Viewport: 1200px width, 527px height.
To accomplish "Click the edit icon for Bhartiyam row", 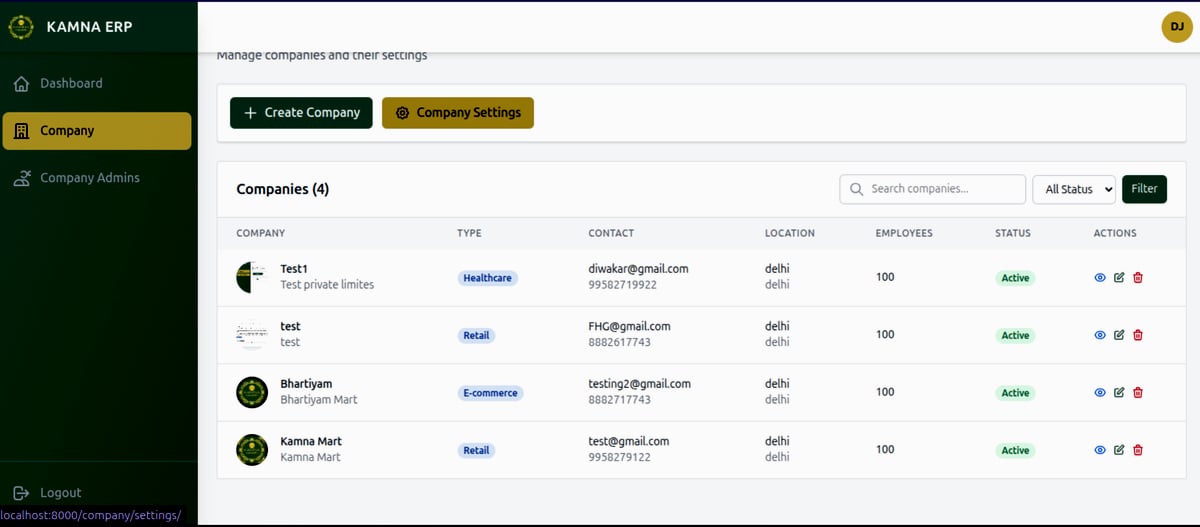I will [1119, 393].
